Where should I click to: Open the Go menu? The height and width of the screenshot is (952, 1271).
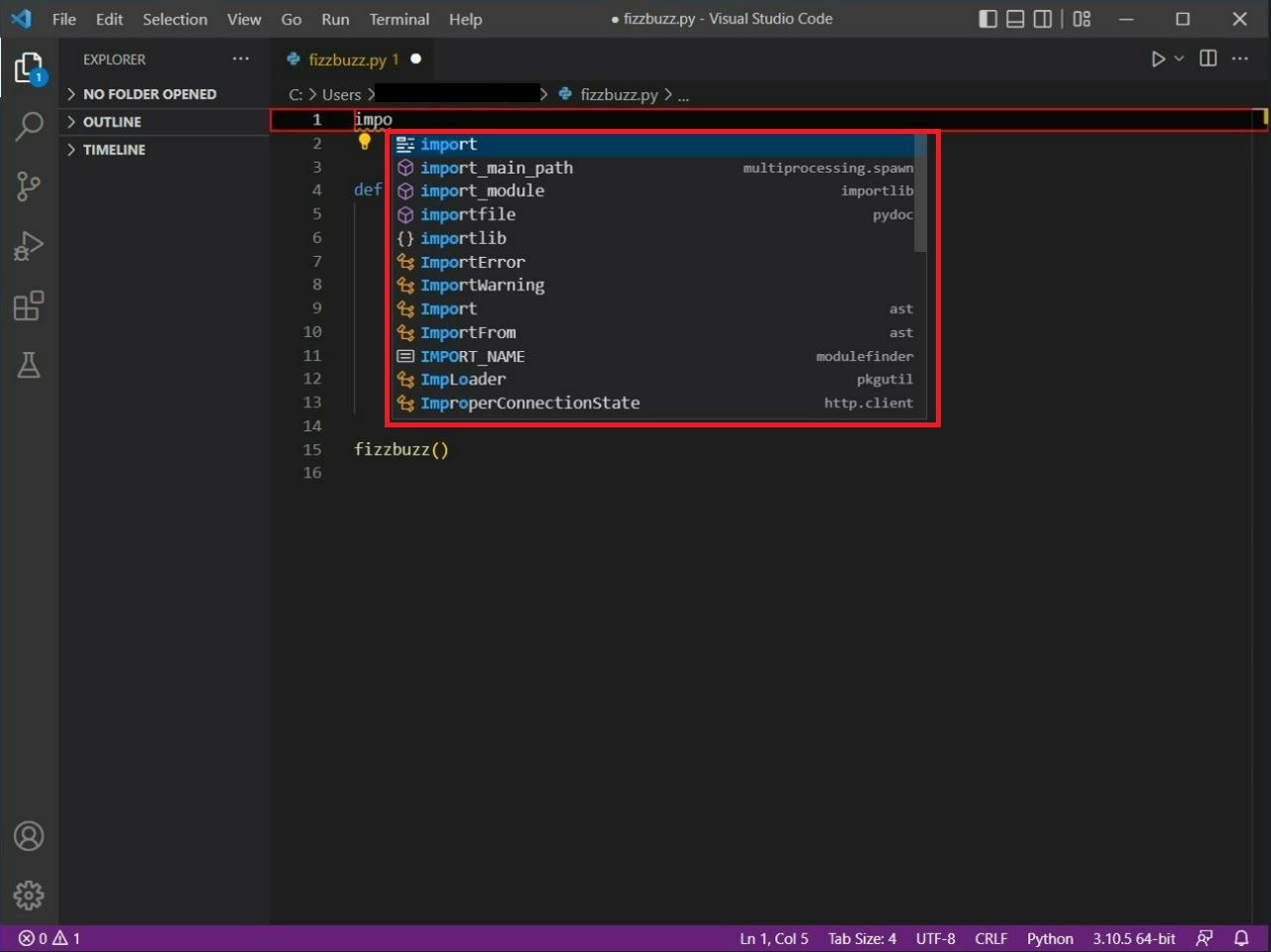291,19
